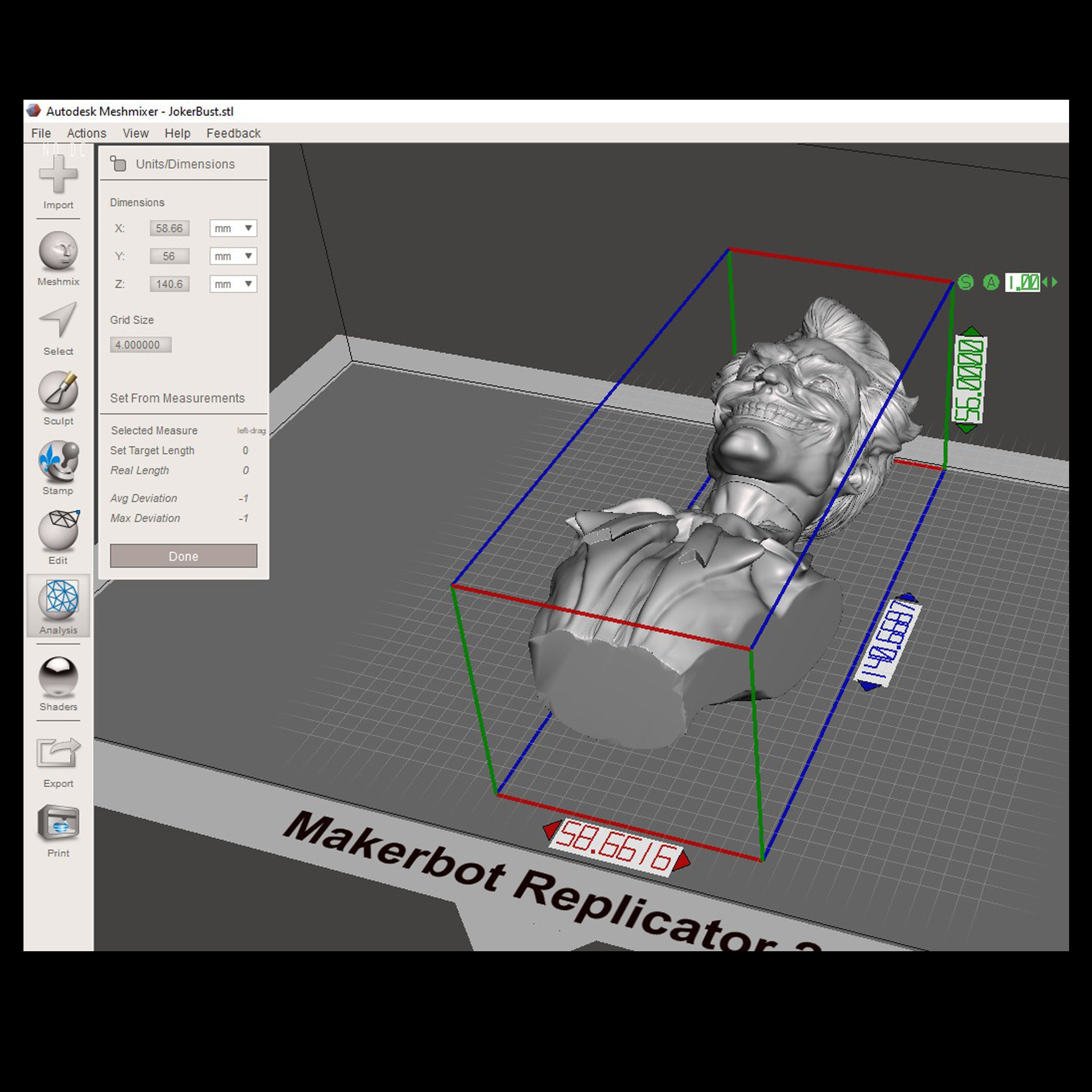Click the Z dimension field 140.6
This screenshot has width=1092, height=1092.
170,284
